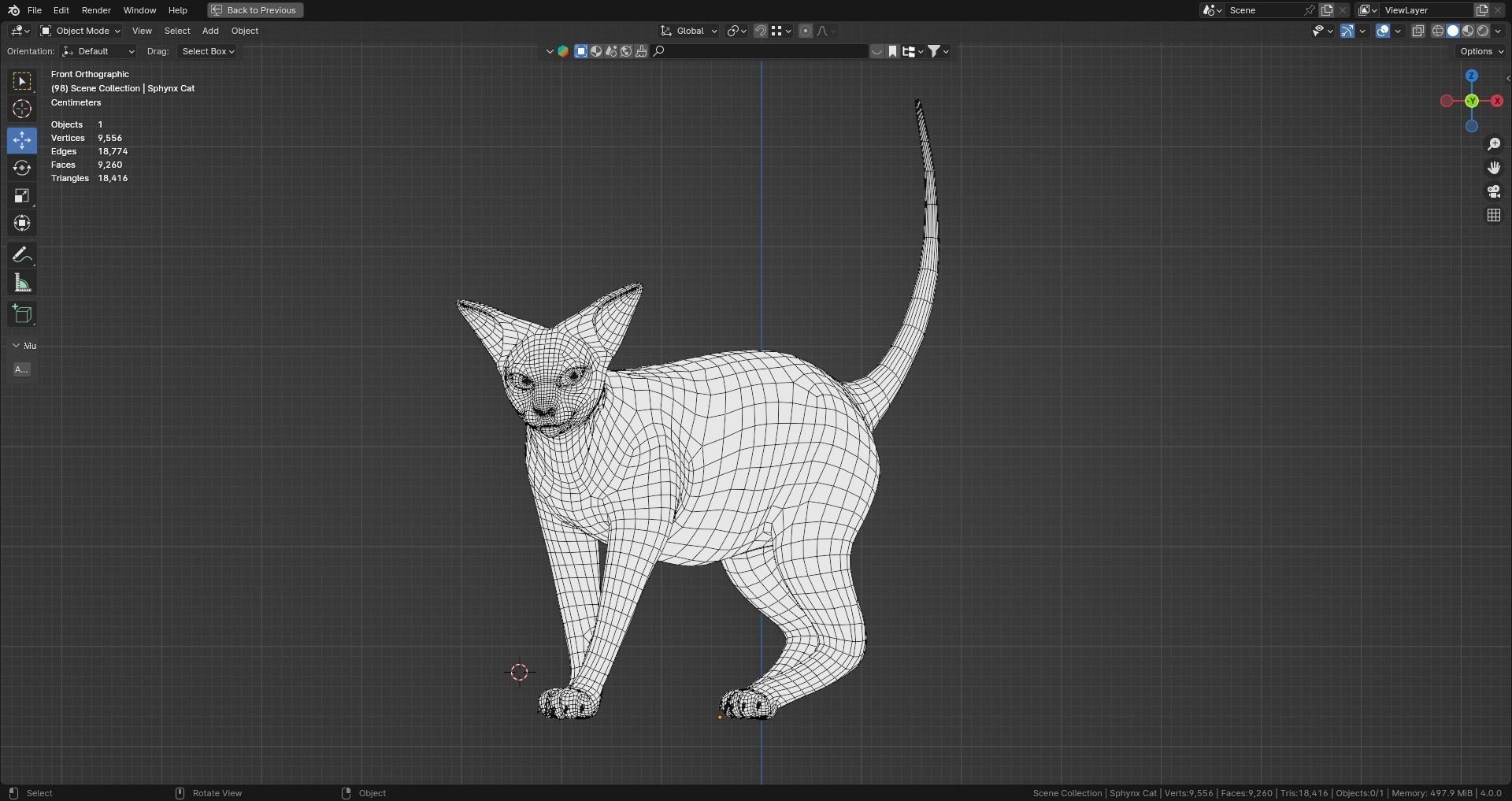
Task: Switch to solid viewport shading
Action: [1453, 31]
